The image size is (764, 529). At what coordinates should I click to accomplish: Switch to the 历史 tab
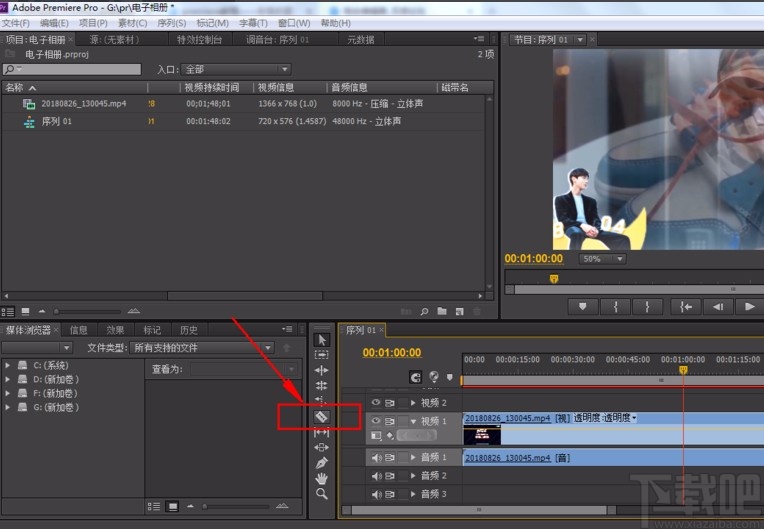[189, 330]
